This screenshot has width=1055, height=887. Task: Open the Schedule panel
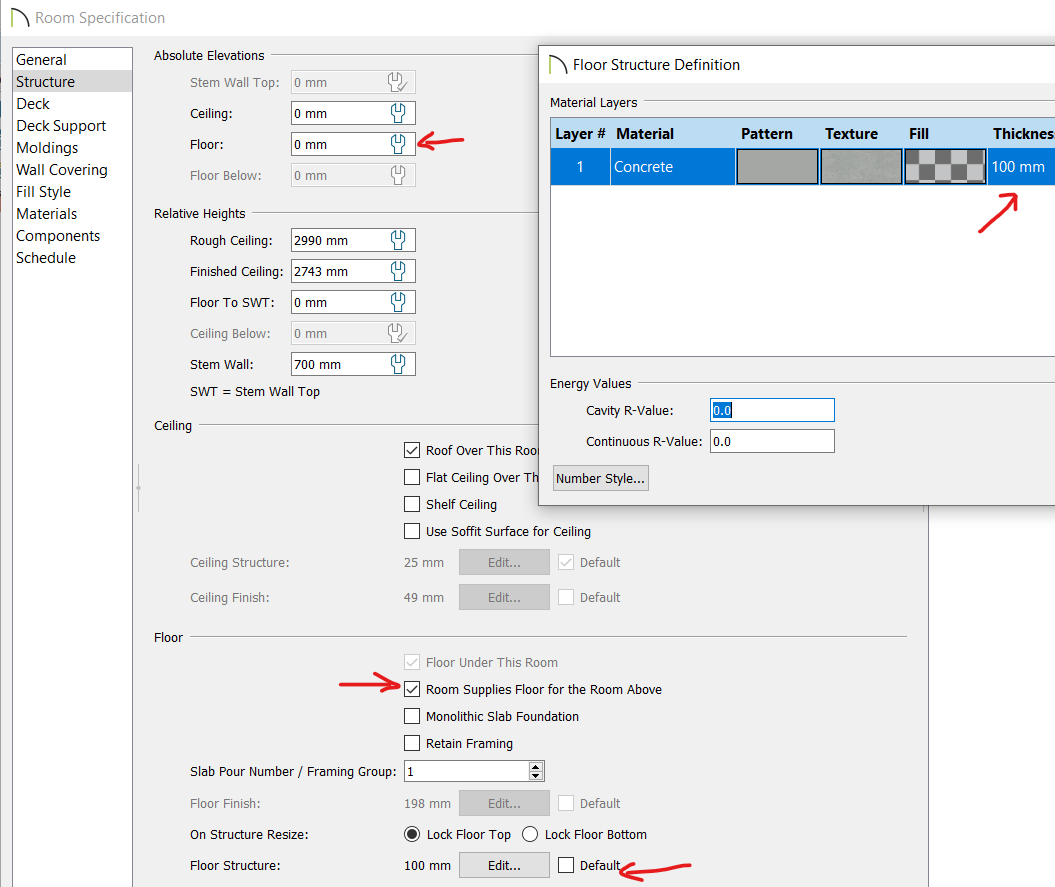click(x=72, y=258)
